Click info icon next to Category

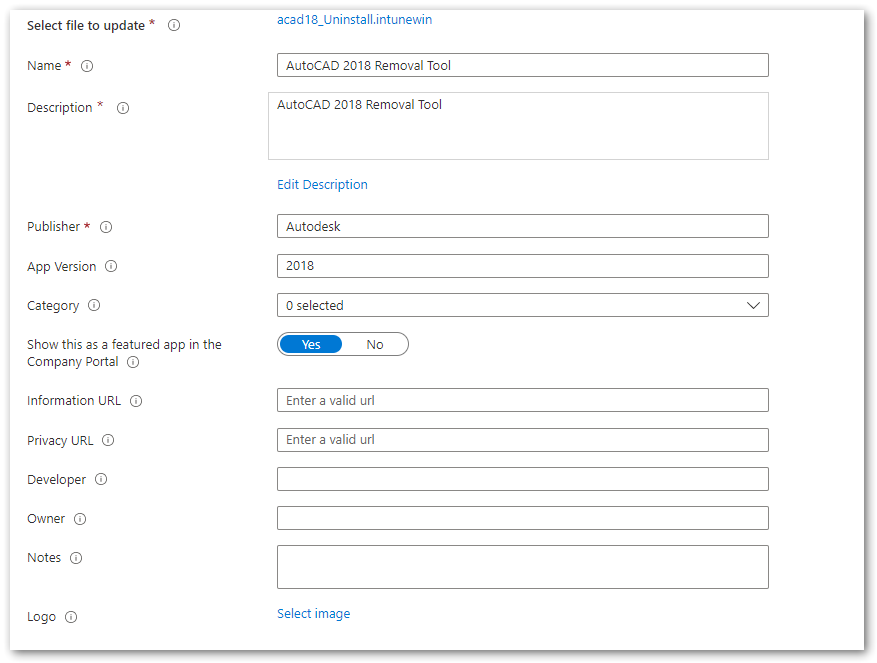pos(94,306)
